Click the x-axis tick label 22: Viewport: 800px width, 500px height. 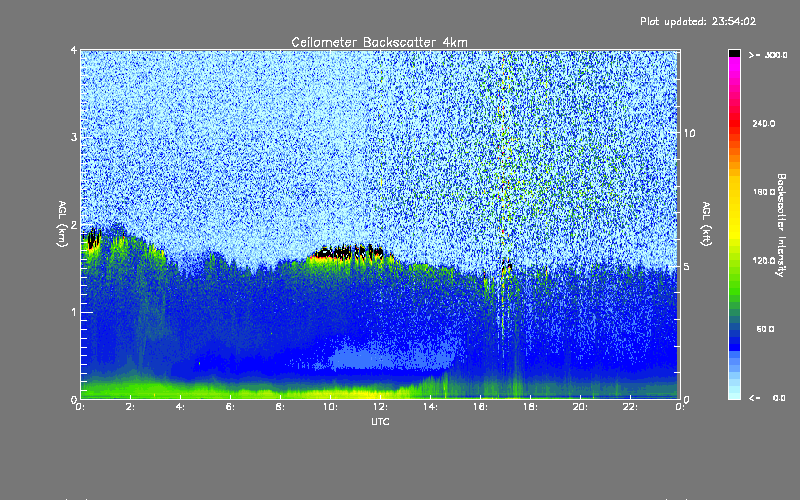click(630, 407)
